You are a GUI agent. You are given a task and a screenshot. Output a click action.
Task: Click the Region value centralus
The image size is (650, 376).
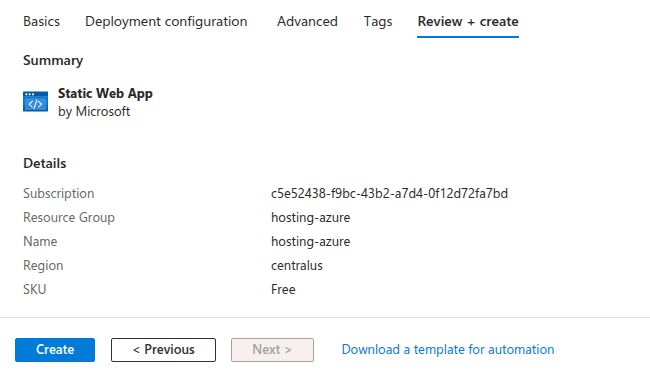(x=297, y=266)
